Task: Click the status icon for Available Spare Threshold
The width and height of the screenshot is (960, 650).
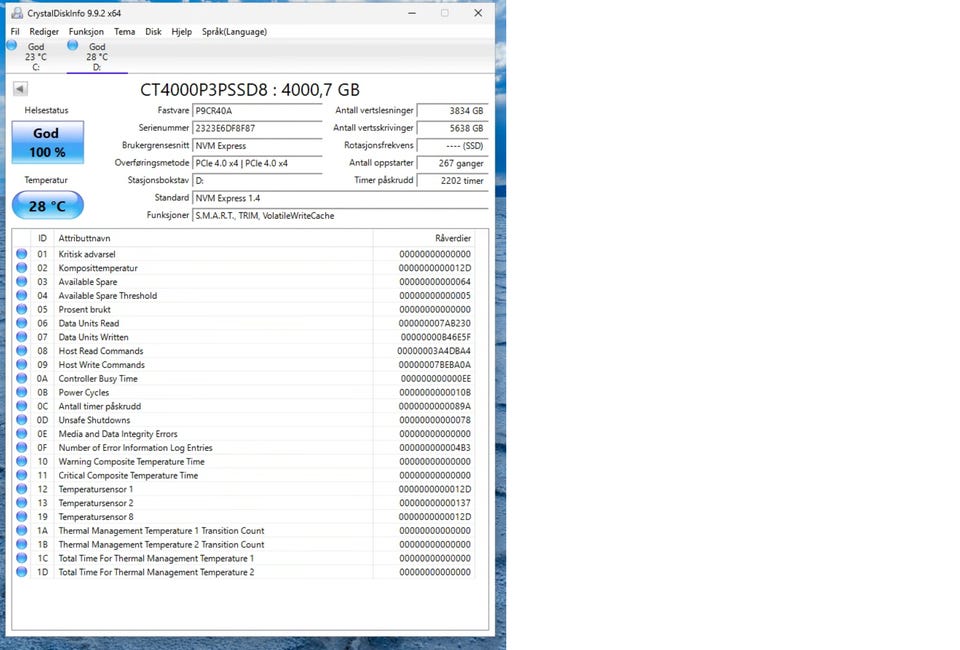Action: (21, 295)
